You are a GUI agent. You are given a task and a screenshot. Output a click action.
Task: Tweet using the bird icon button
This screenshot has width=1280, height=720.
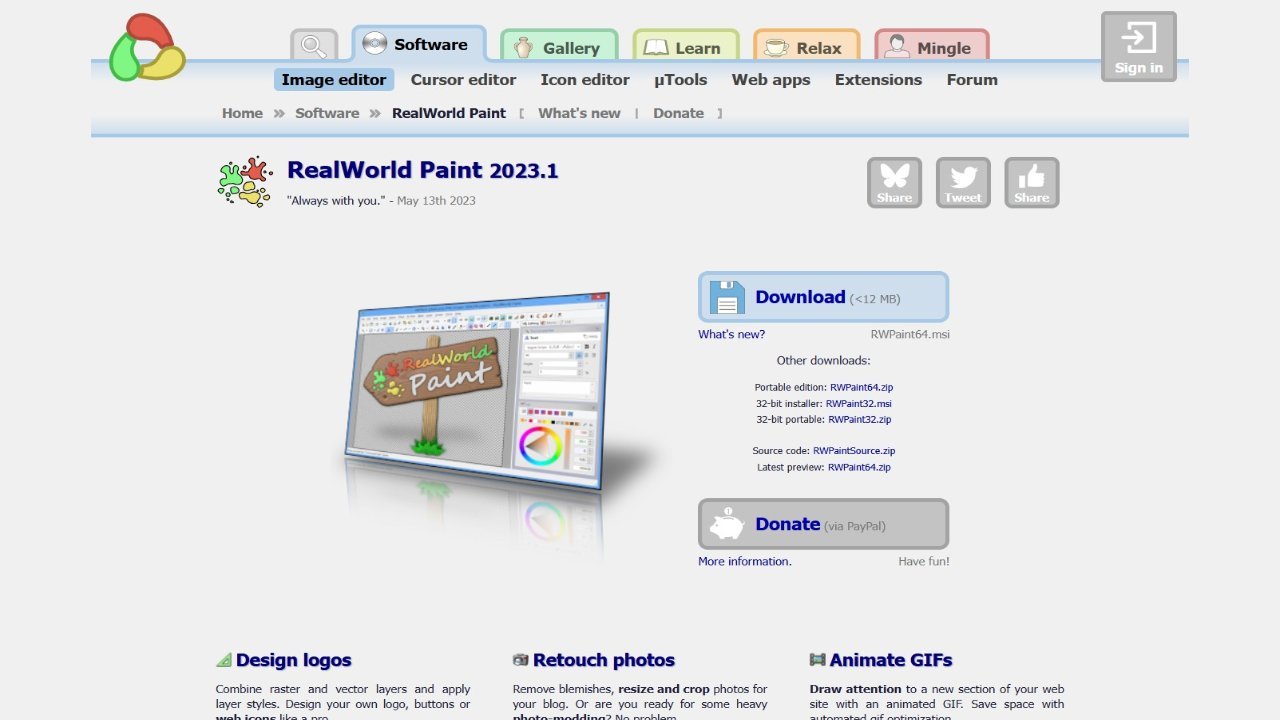click(x=963, y=183)
